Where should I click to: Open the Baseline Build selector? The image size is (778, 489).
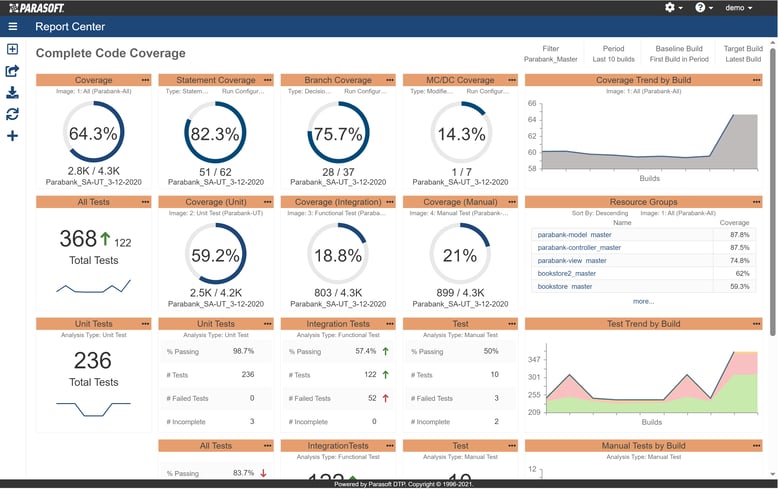[x=679, y=54]
